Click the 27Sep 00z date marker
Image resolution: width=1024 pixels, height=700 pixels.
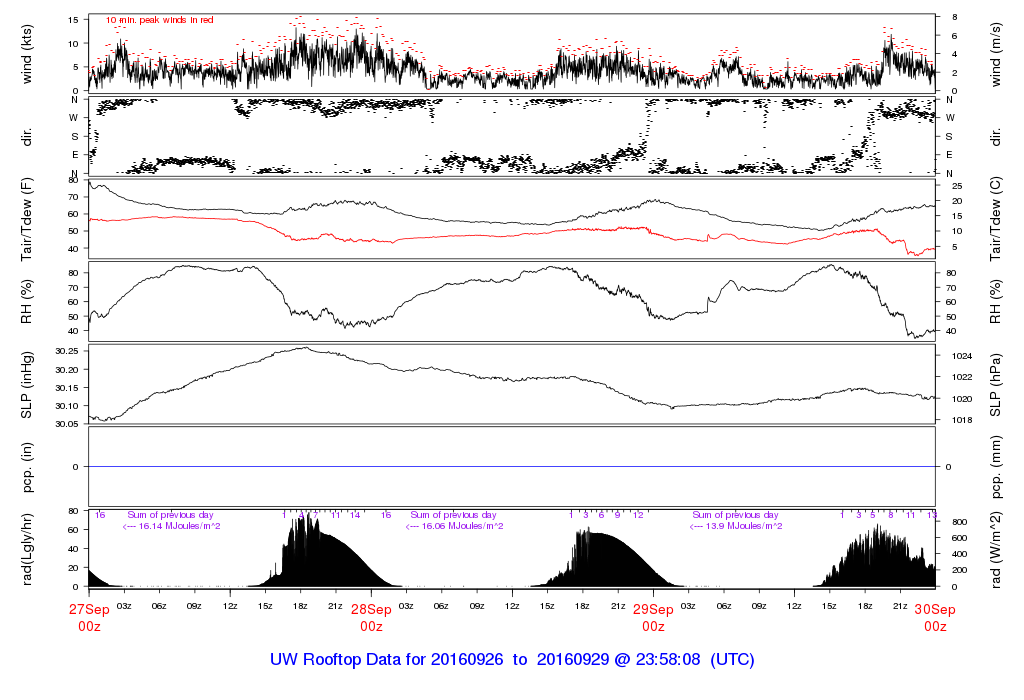coord(89,617)
